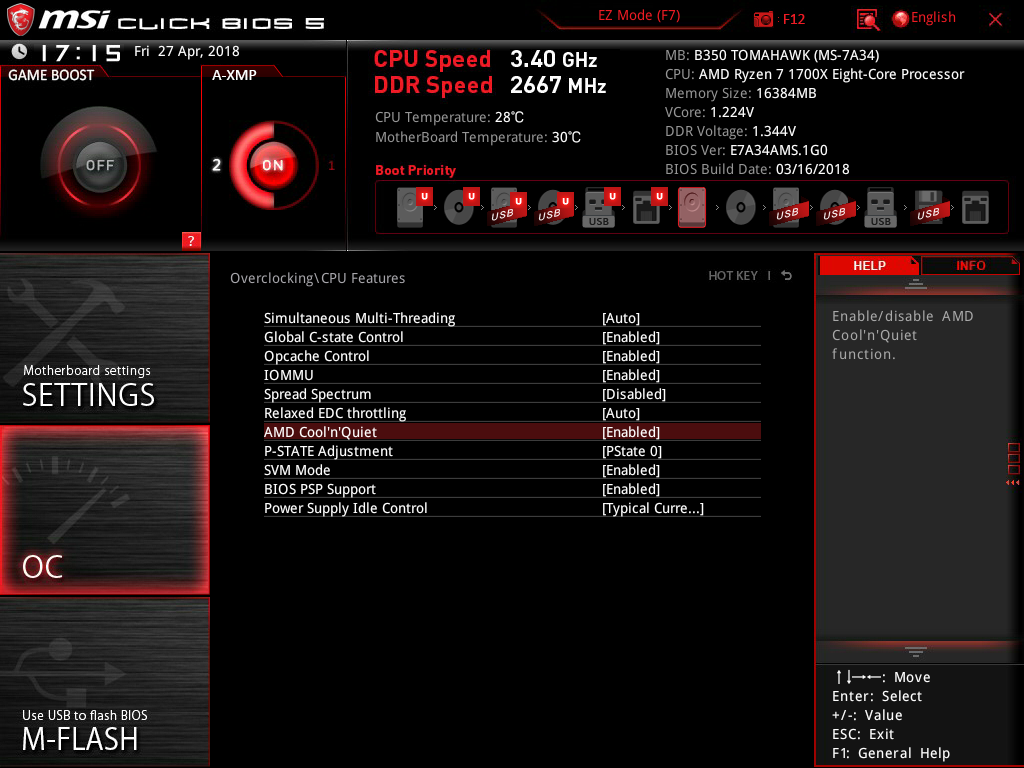Open Simultaneous Multi-Threading [Auto] value
Viewport: 1024px width, 768px height.
click(x=620, y=318)
